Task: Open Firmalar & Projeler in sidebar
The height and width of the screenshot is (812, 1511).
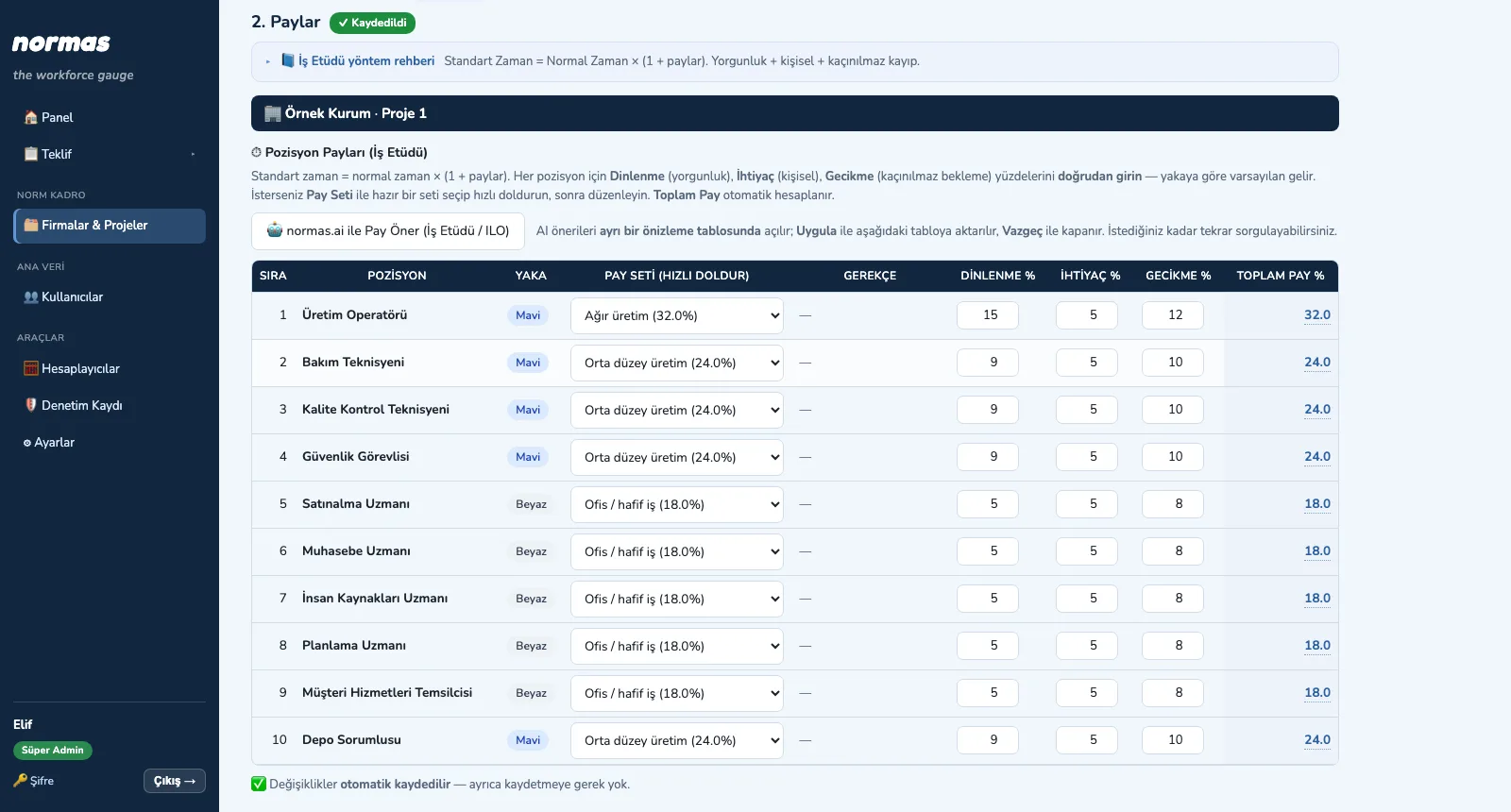Action: pyautogui.click(x=110, y=226)
